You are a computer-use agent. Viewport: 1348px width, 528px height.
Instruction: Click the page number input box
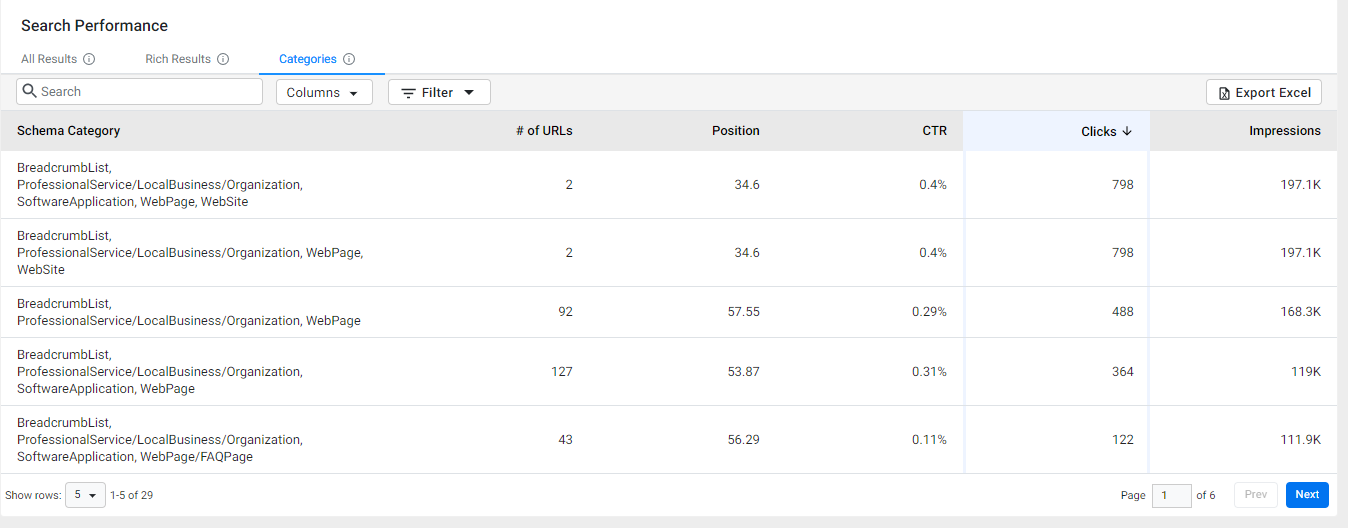point(1172,495)
